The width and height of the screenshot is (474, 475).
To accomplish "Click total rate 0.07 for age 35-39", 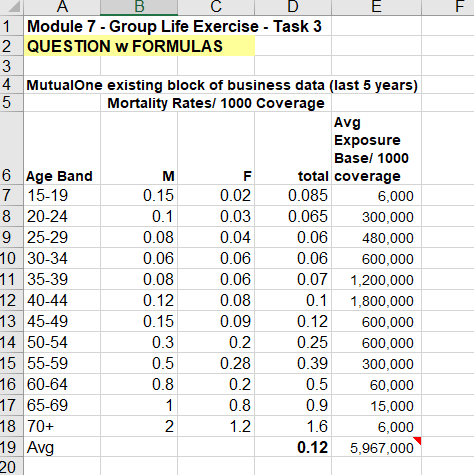I will tap(293, 279).
